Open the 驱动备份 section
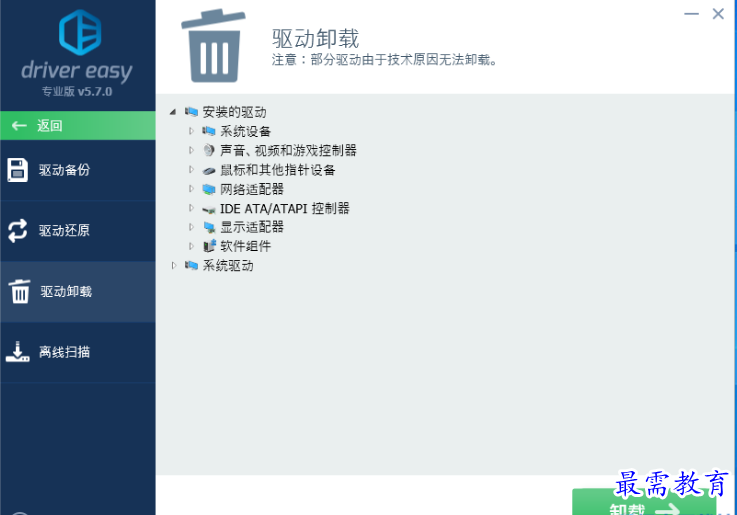Image resolution: width=737 pixels, height=515 pixels. 78,170
